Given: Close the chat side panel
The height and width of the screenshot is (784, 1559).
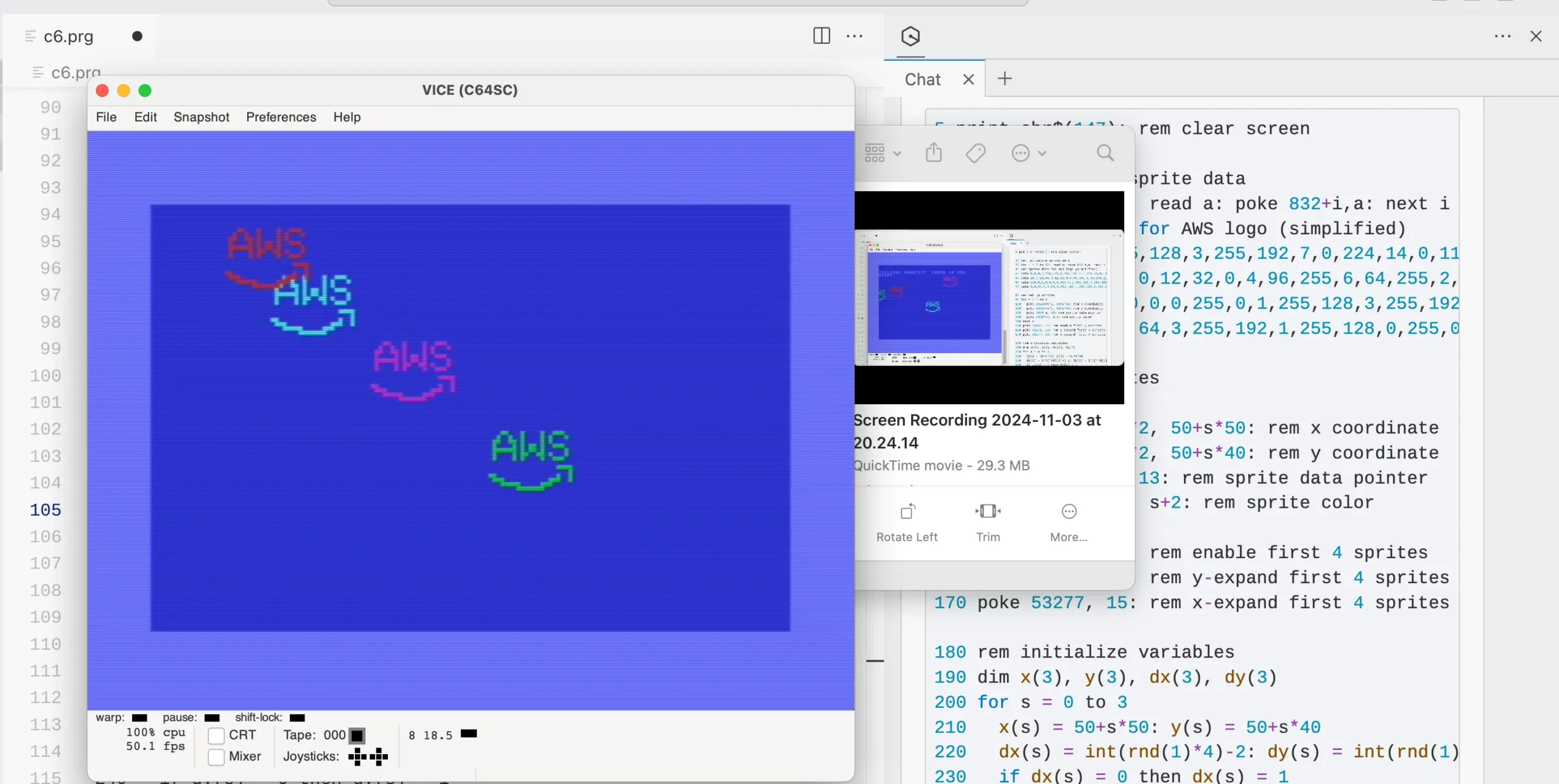Looking at the screenshot, I should click(1536, 37).
